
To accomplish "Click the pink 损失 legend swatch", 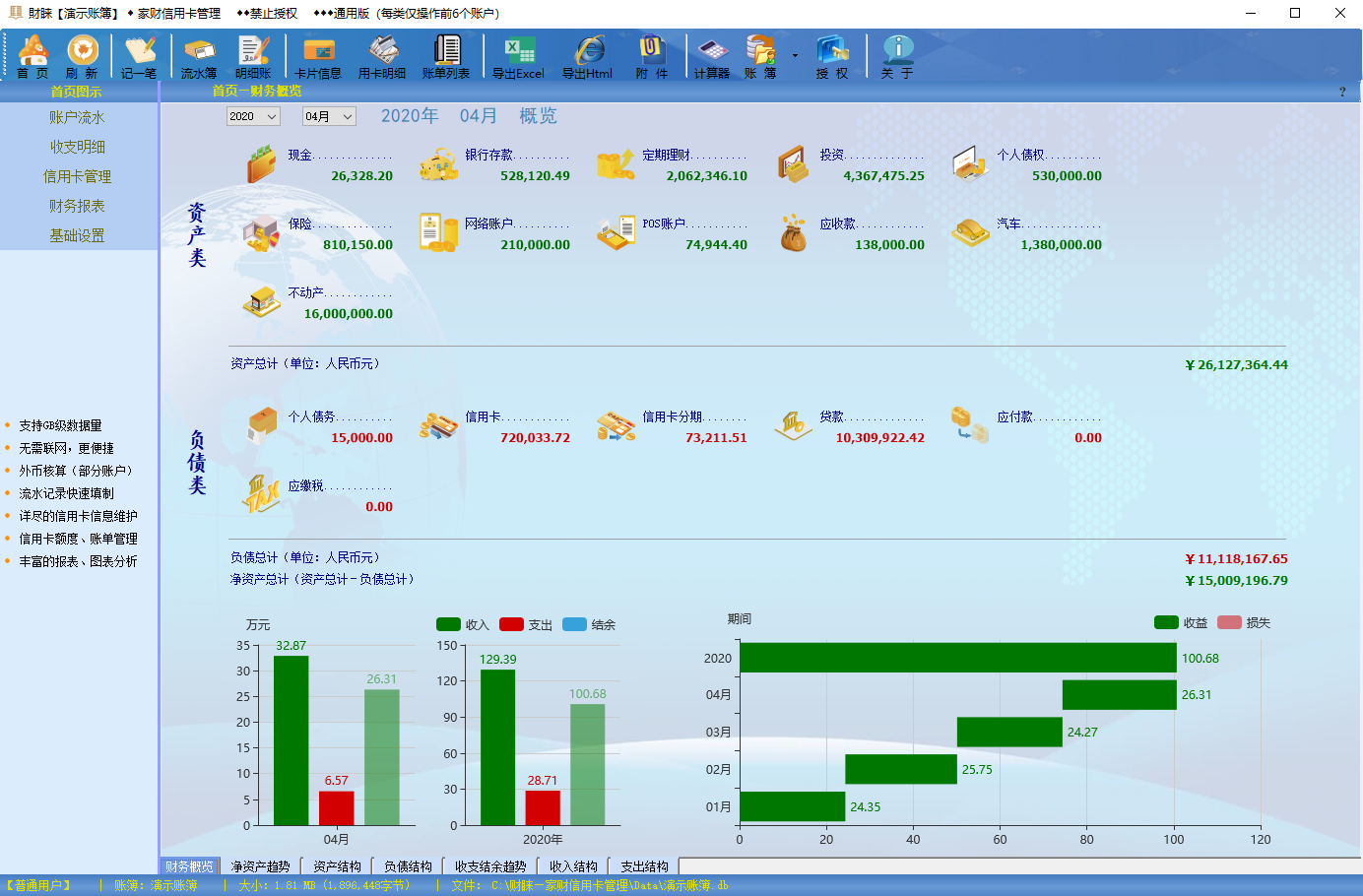I will (1229, 622).
